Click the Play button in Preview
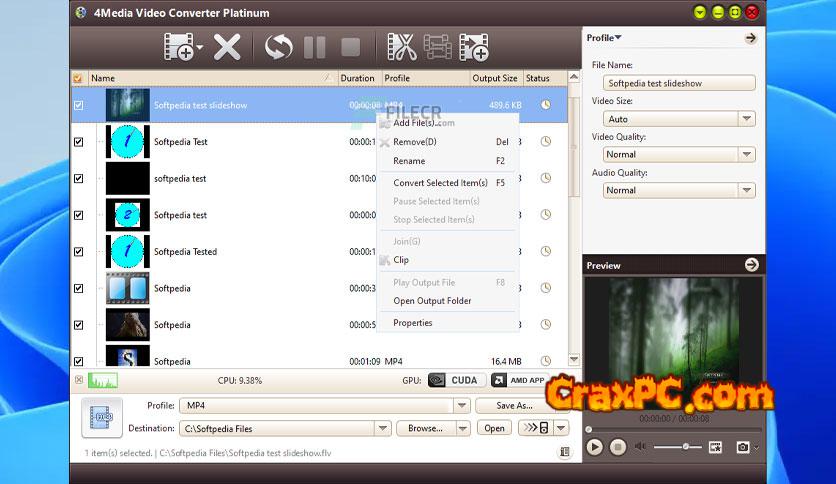The height and width of the screenshot is (484, 836). (594, 447)
